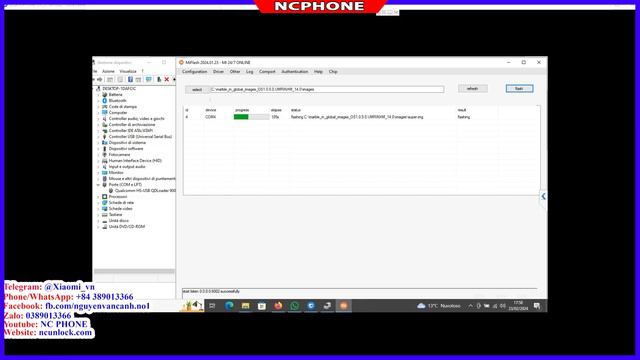The width and height of the screenshot is (640, 360).
Task: Click the 'status' column header
Action: (x=296, y=110)
